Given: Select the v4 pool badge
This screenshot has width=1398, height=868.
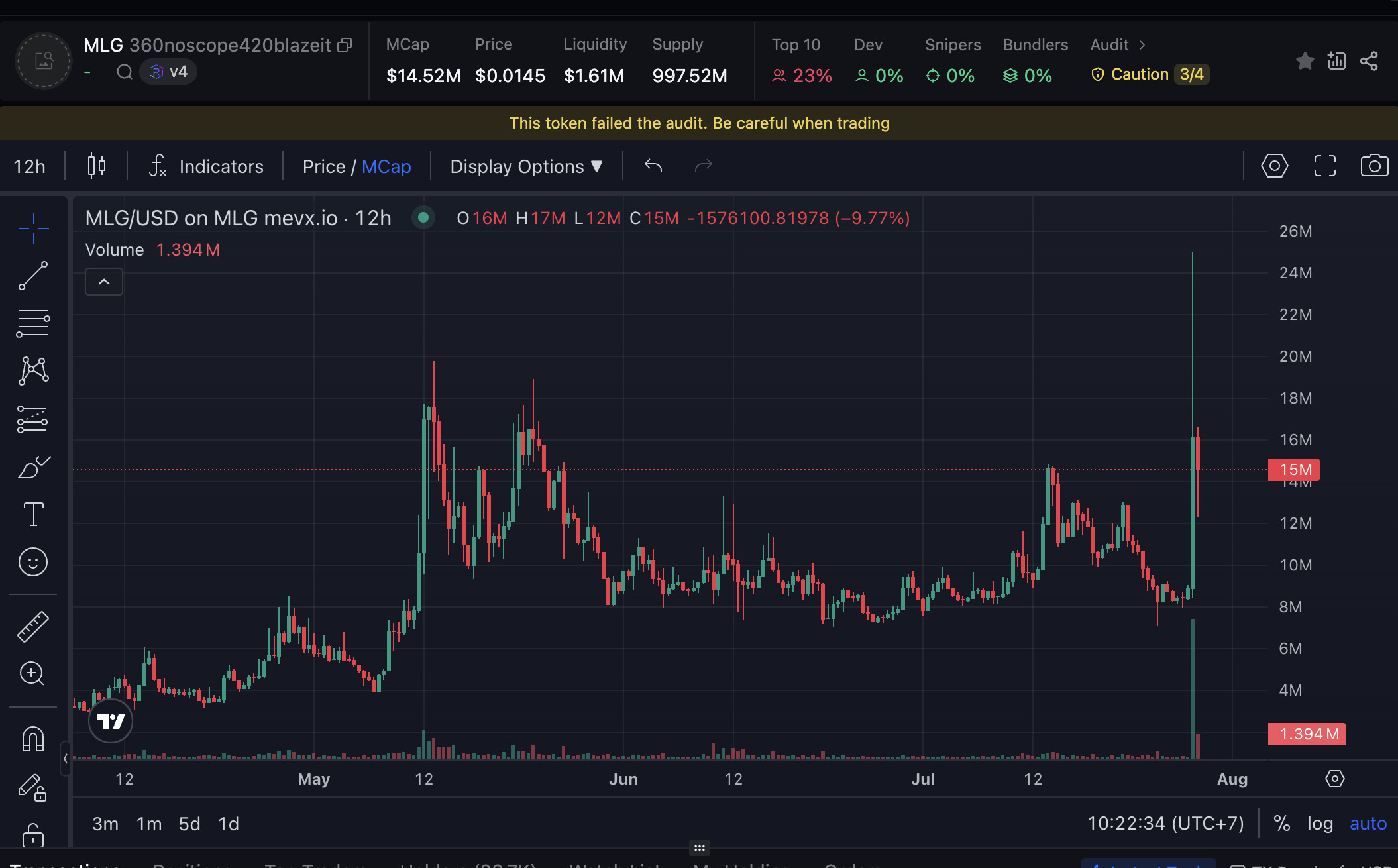Looking at the screenshot, I should [x=168, y=72].
